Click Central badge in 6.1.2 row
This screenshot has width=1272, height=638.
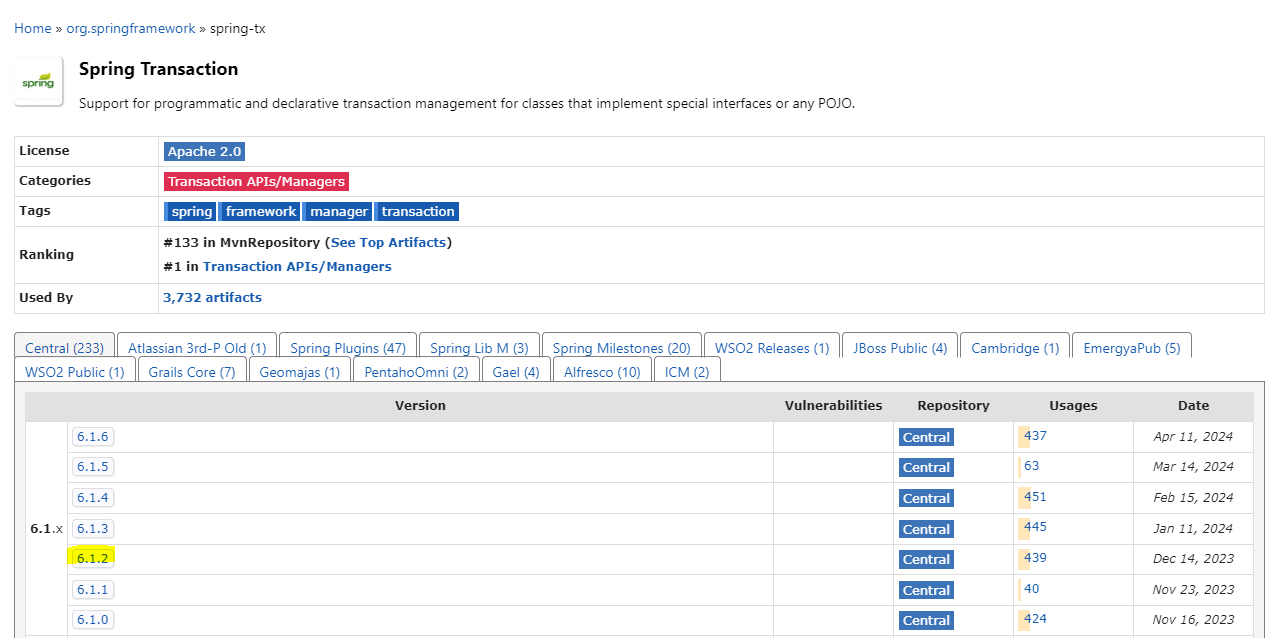coord(926,559)
